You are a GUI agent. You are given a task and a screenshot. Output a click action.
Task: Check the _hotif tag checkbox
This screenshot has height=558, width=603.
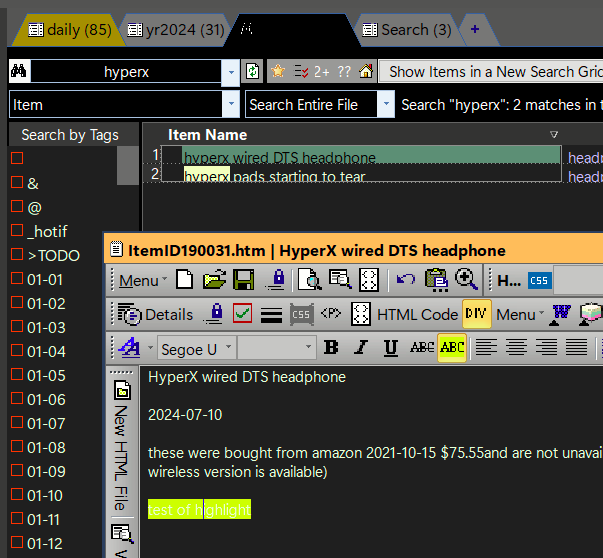tap(17, 230)
